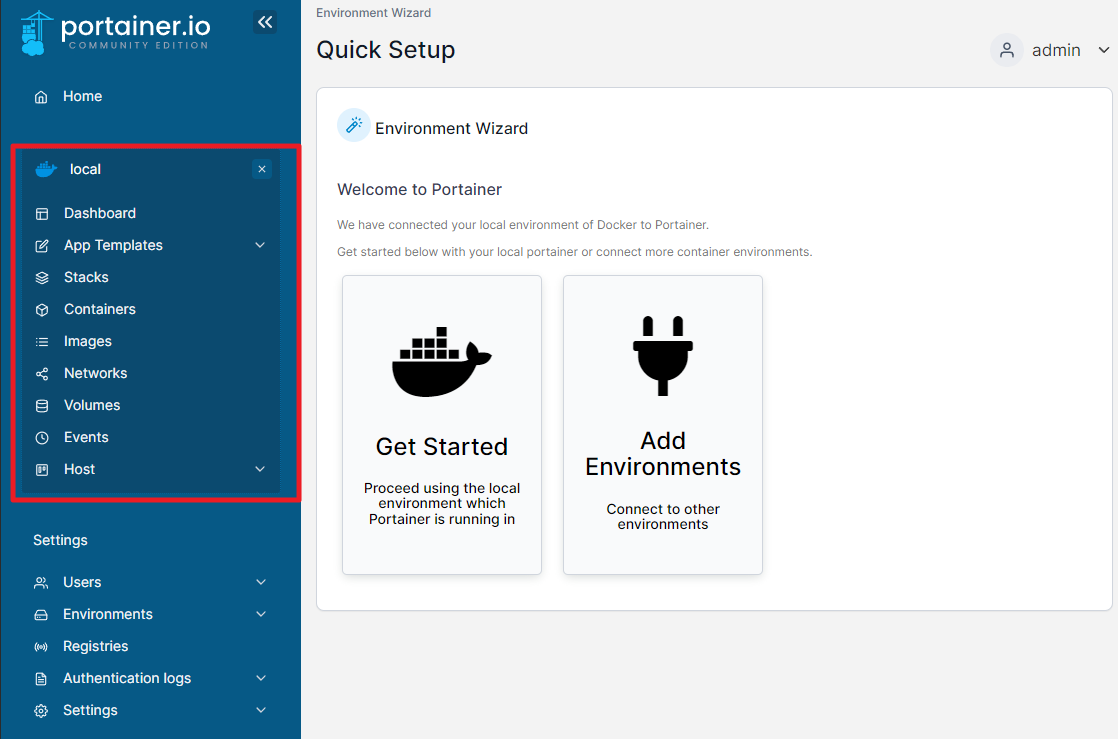Click the Stacks layers icon
The height and width of the screenshot is (739, 1118).
(x=42, y=277)
